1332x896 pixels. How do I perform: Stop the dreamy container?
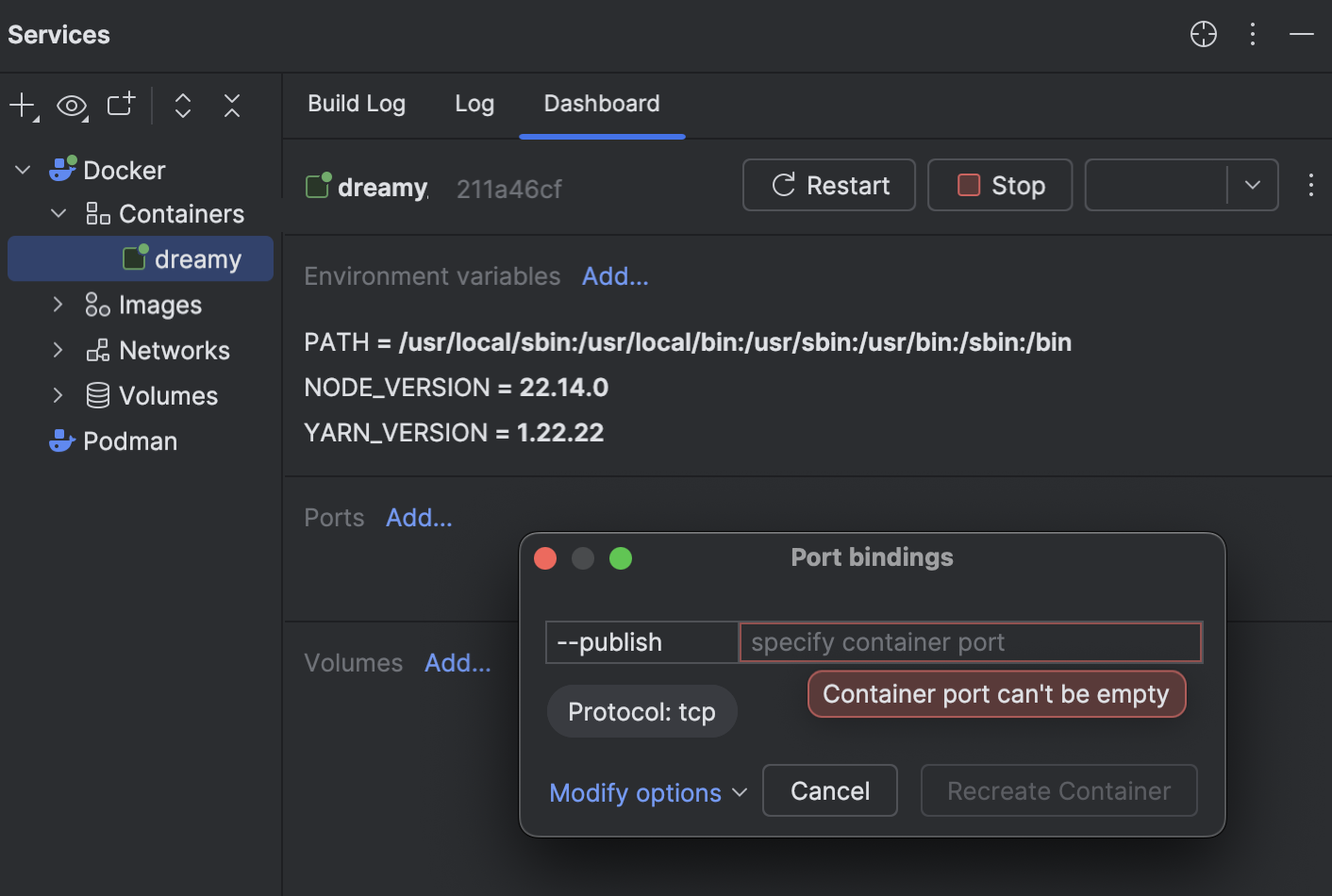(x=999, y=185)
